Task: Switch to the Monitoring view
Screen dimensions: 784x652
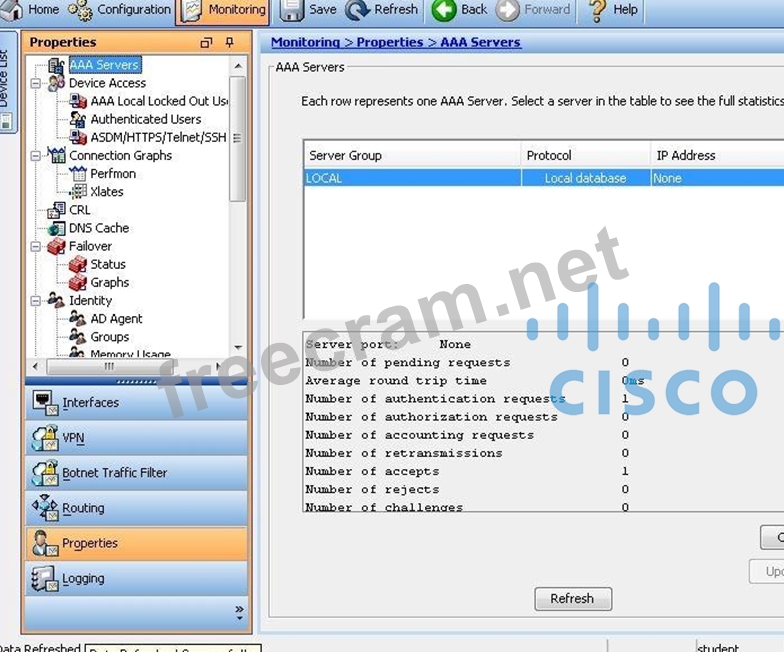Action: pyautogui.click(x=224, y=10)
